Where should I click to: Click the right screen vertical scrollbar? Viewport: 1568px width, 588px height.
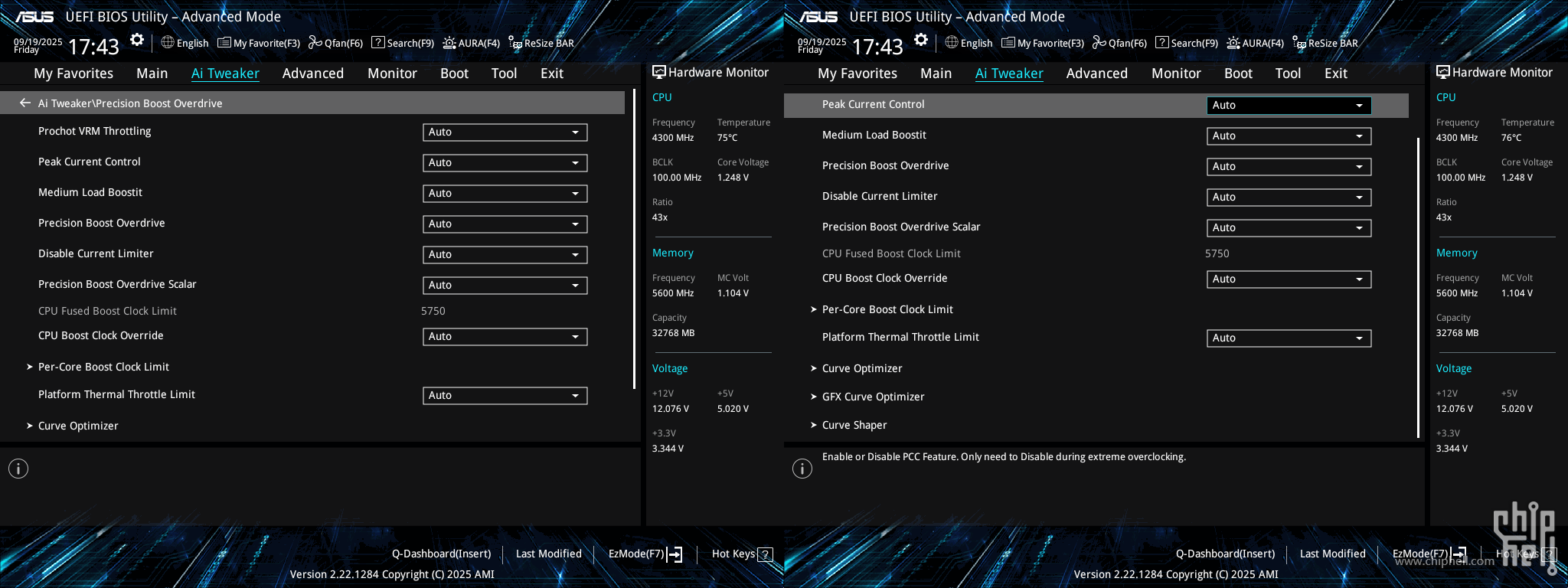pos(1419,288)
